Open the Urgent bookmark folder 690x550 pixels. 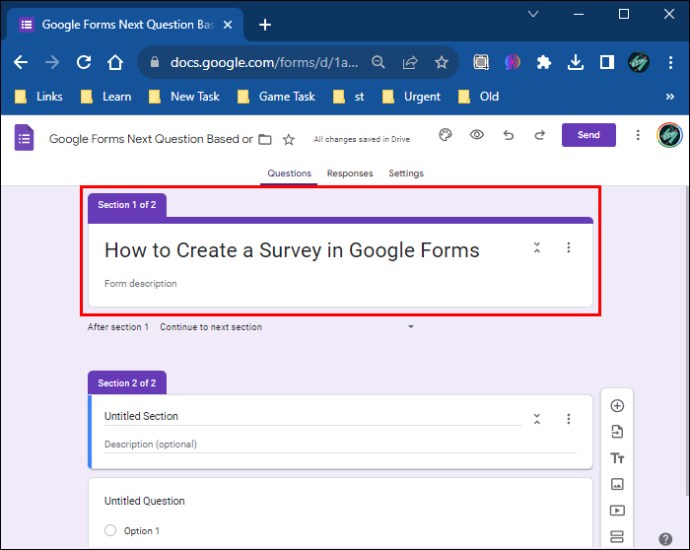(x=411, y=97)
